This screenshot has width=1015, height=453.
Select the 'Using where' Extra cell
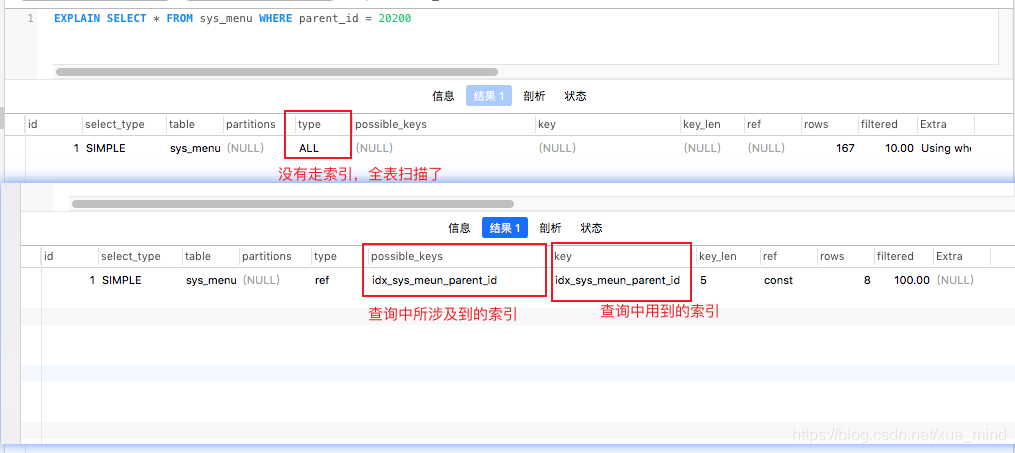(946, 148)
